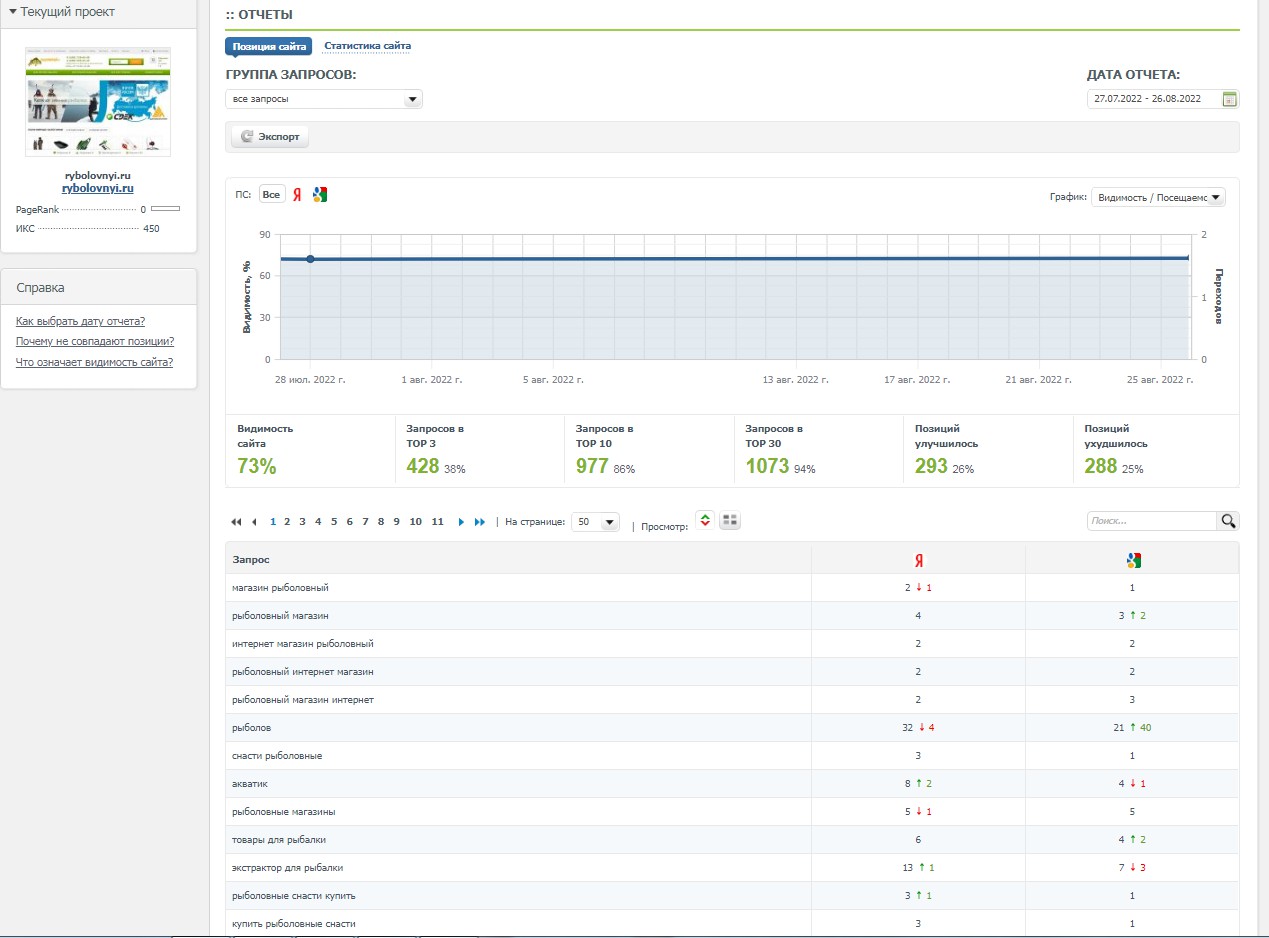Viewport: 1269px width, 938px height.
Task: Sort table by Google column header icon
Action: coord(1133,560)
